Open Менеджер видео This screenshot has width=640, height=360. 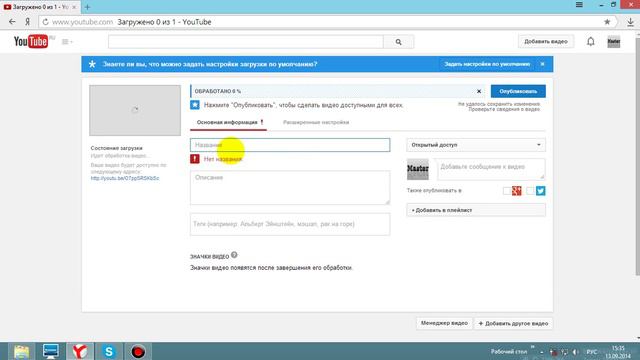tap(444, 323)
